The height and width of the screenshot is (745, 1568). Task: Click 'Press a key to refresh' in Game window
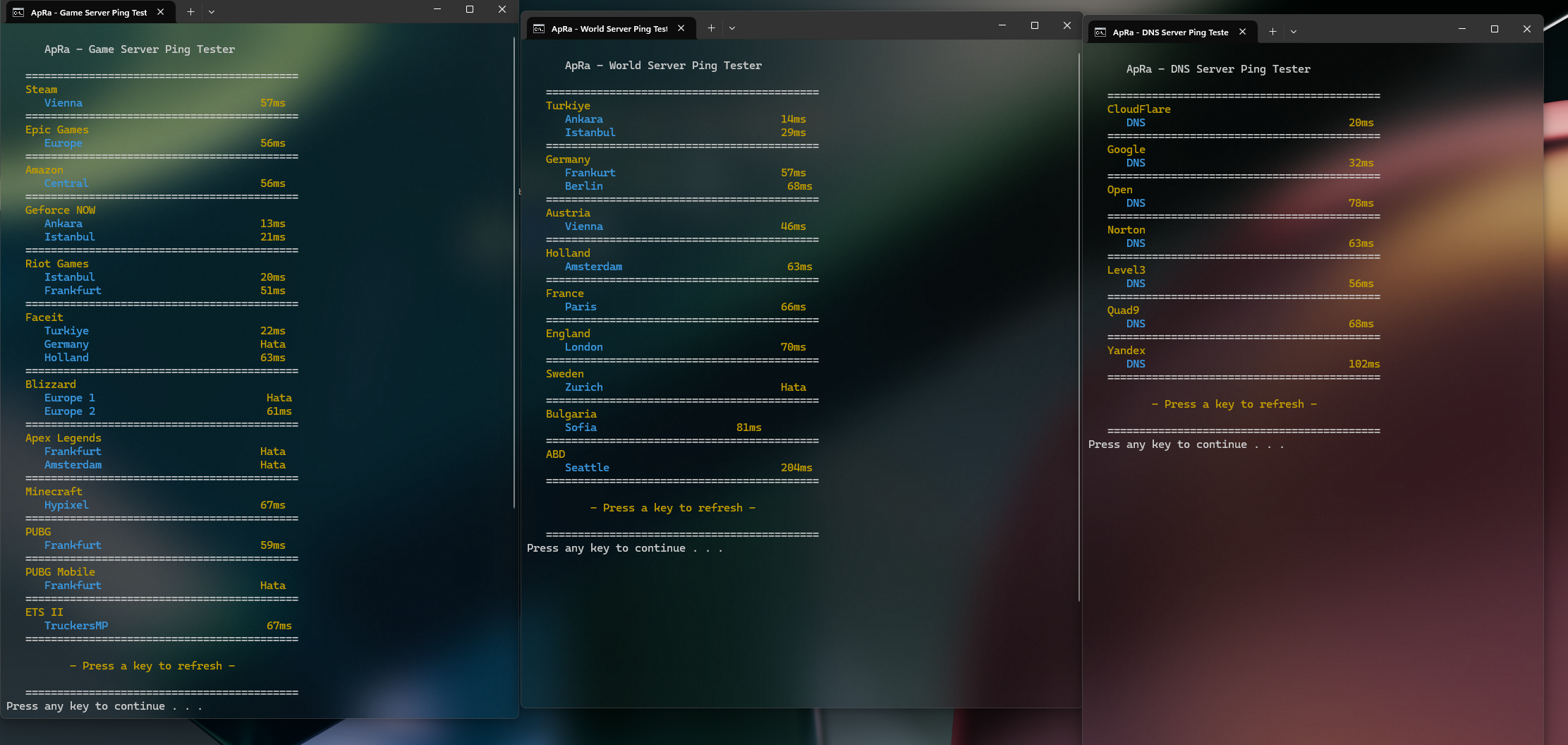tap(152, 666)
